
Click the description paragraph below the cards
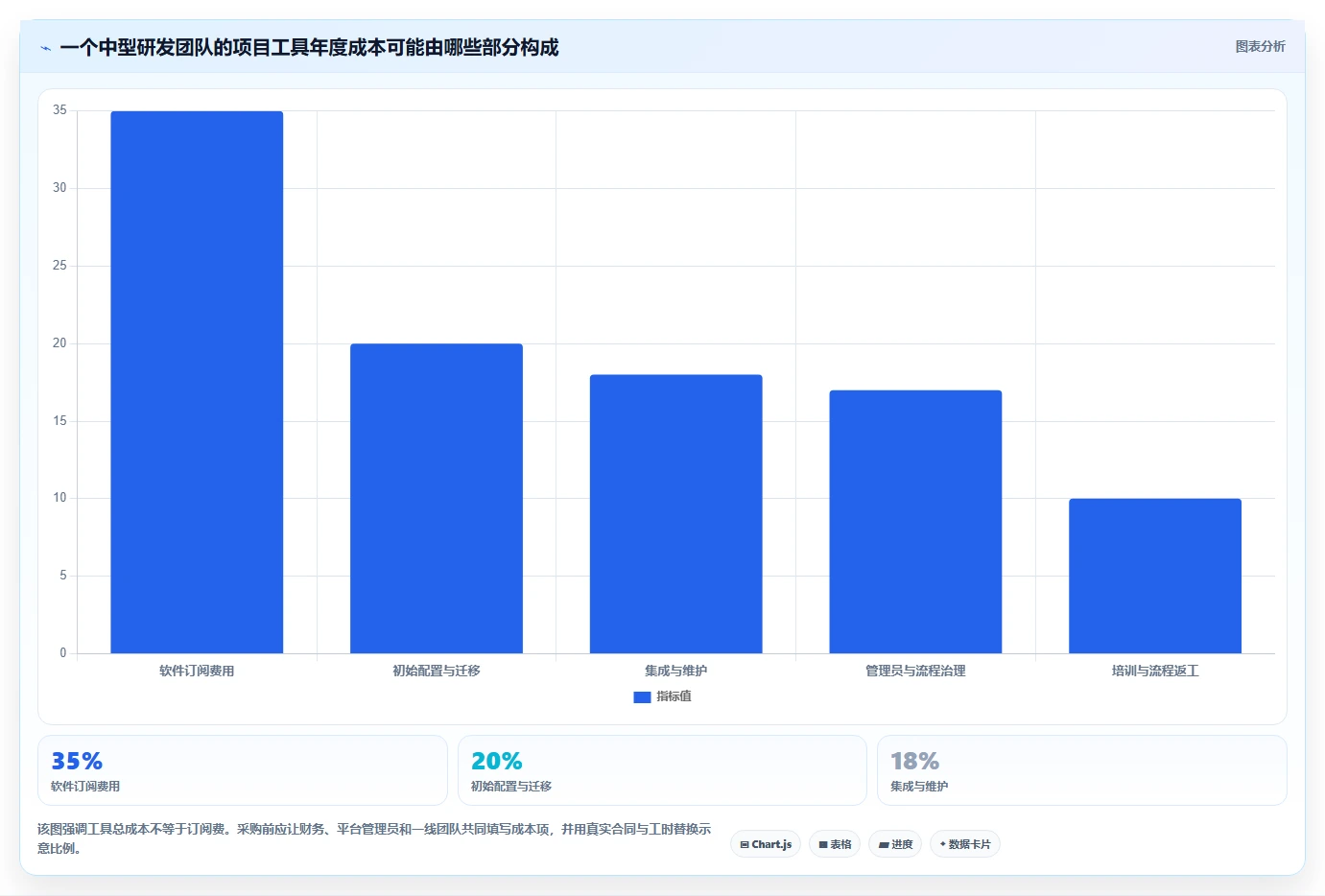coord(374,838)
